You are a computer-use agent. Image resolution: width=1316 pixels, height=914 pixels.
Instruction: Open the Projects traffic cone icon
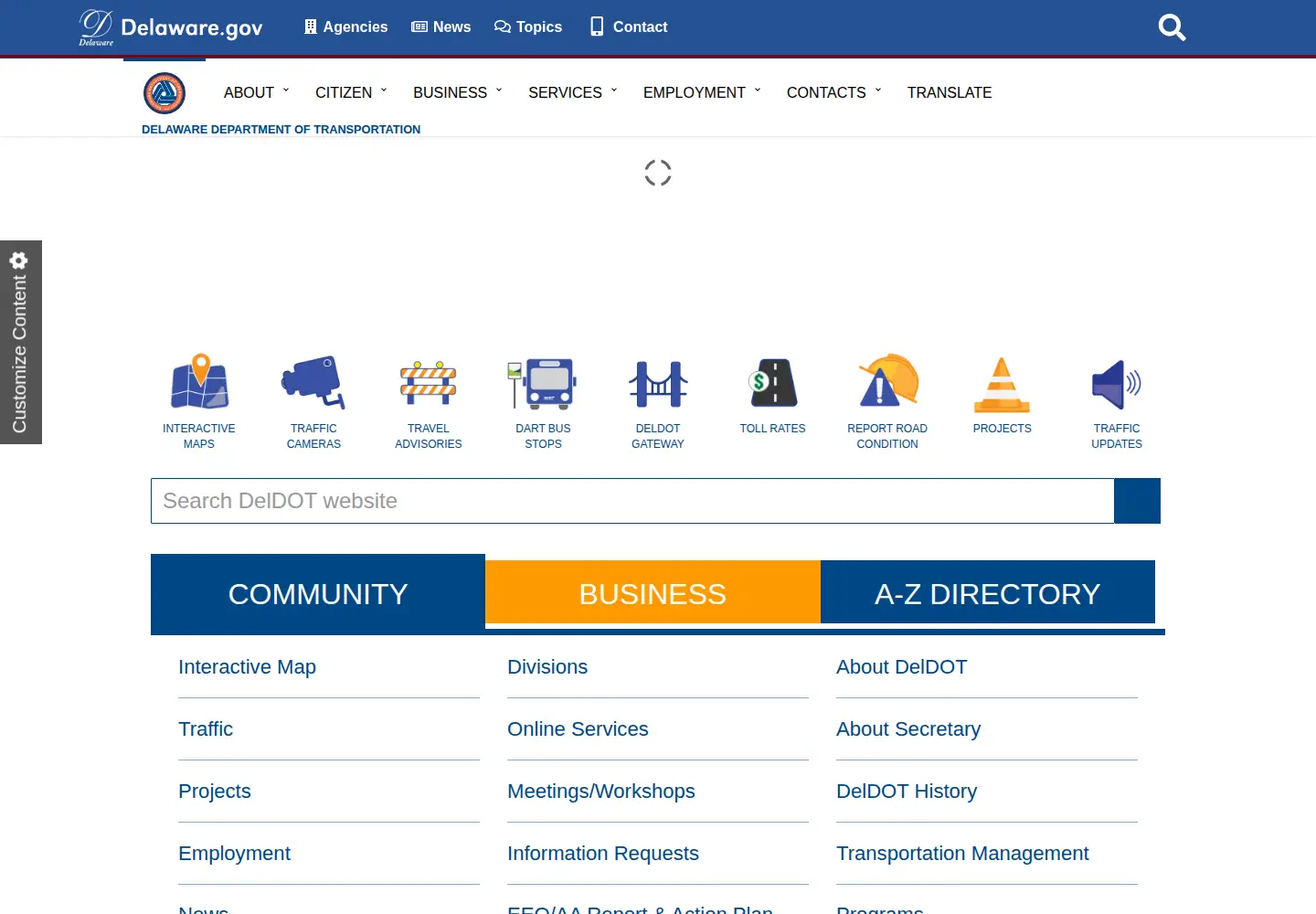(1003, 385)
